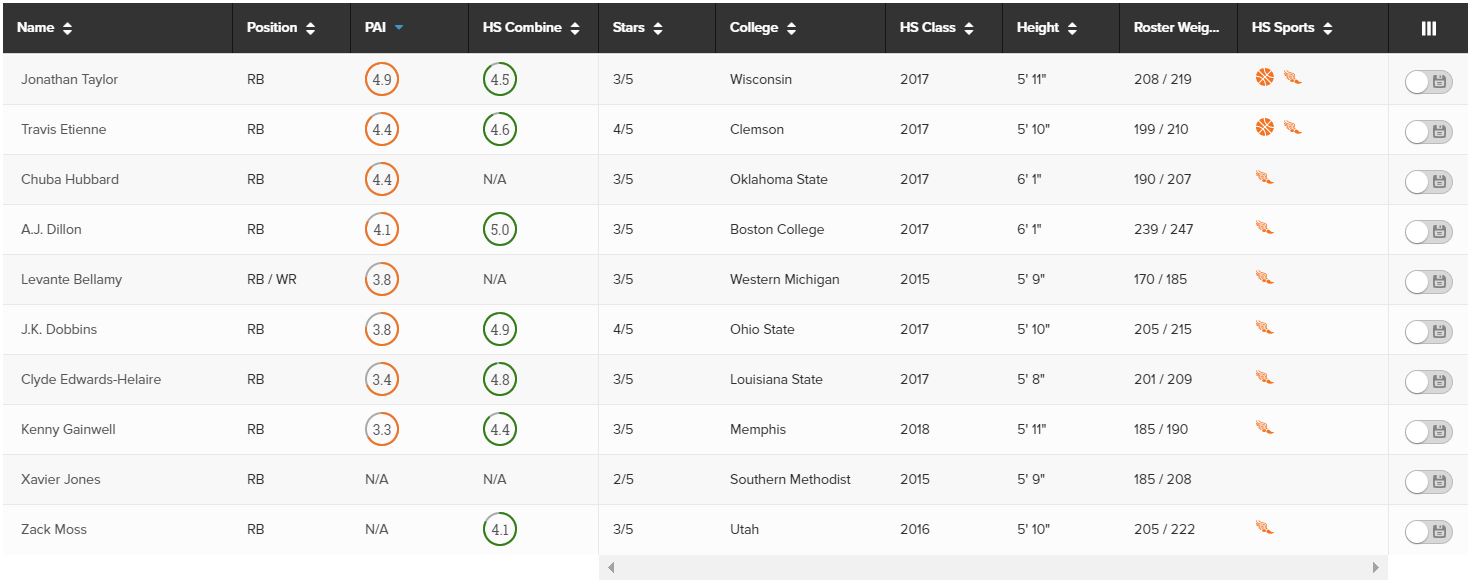This screenshot has height=587, width=1472.
Task: Click the College column header
Action: click(763, 28)
